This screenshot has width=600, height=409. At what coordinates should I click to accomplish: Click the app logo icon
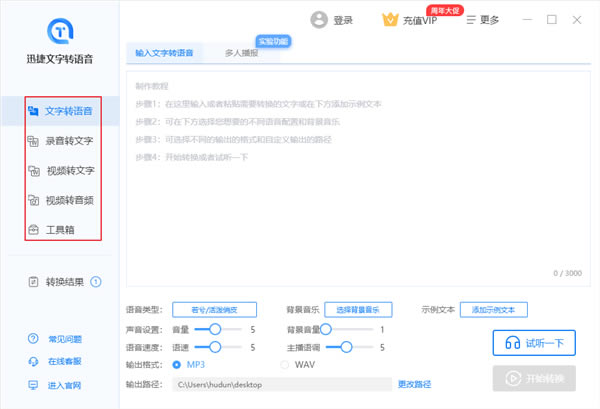pyautogui.click(x=60, y=31)
